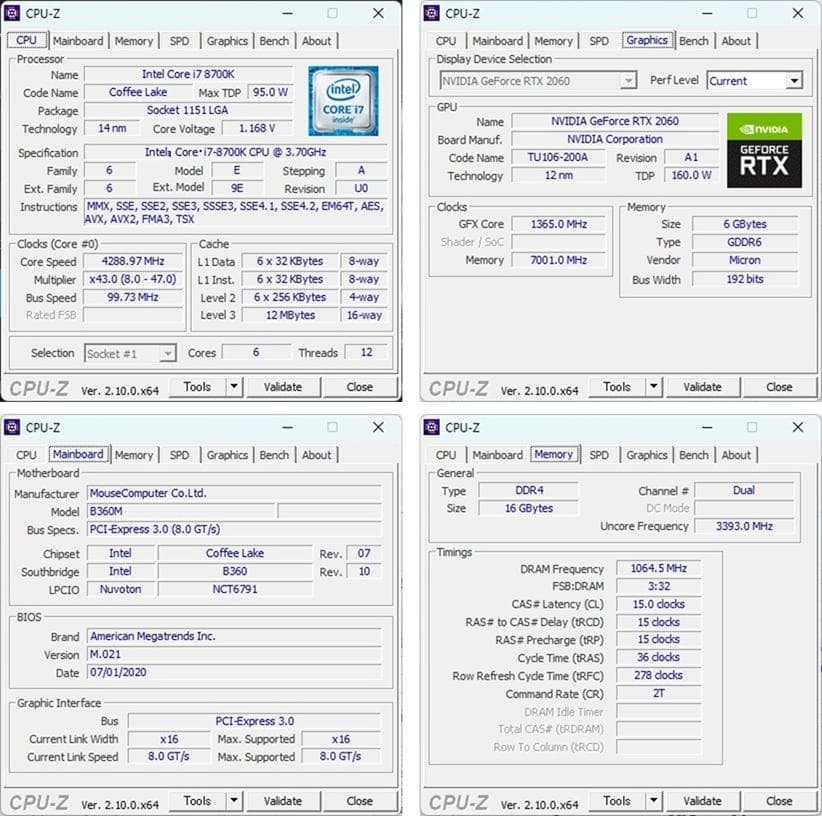Click the Validate button in CPU window
This screenshot has height=816, width=822.
coord(284,387)
